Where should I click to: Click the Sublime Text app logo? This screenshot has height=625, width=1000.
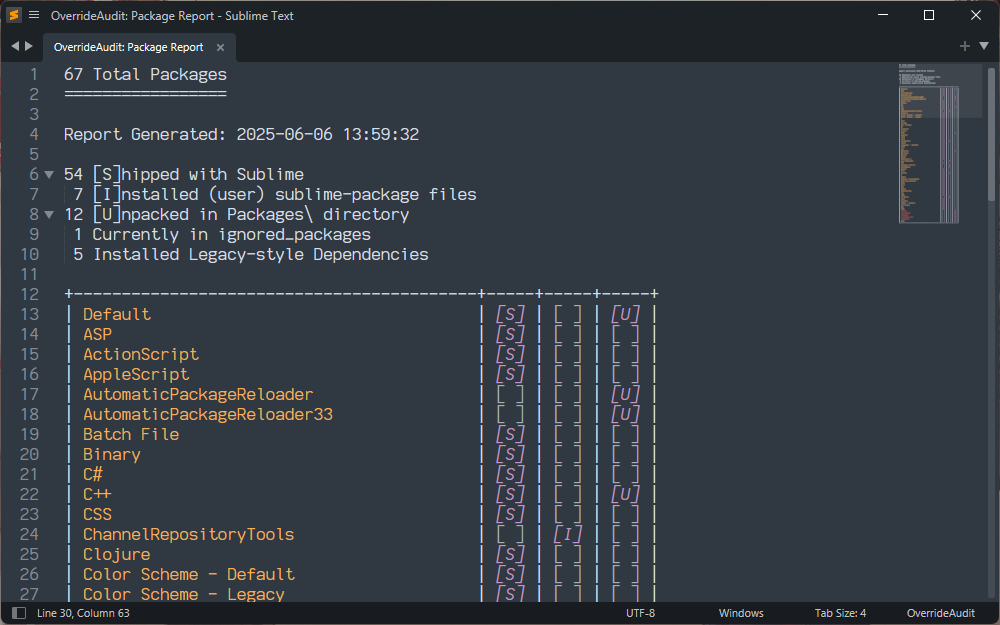14,15
